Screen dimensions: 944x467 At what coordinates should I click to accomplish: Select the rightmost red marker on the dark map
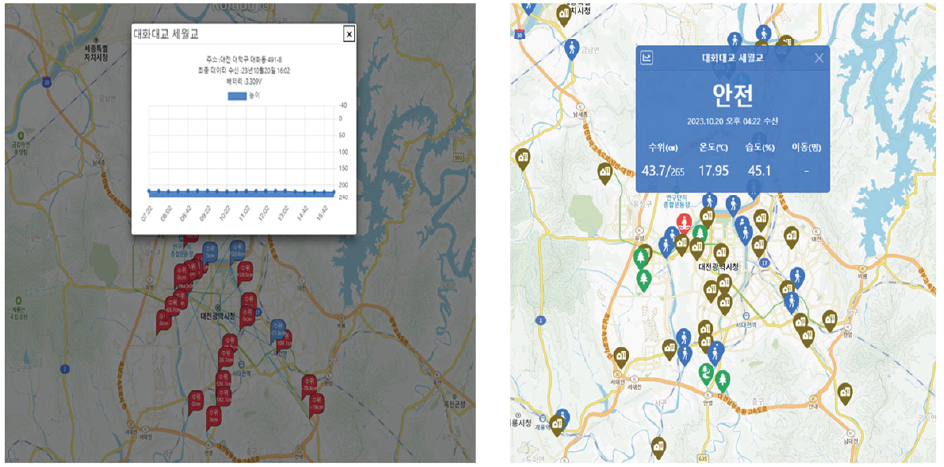click(x=318, y=401)
